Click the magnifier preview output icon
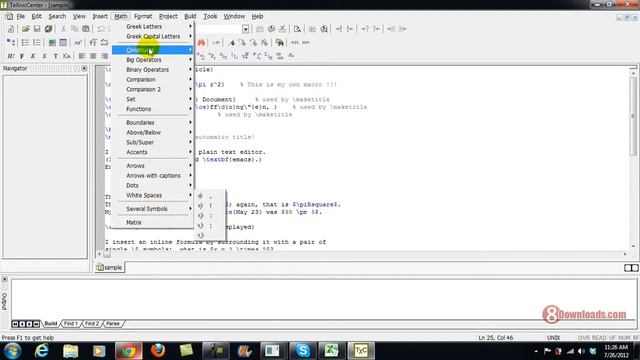Image resolution: width=640 pixels, height=360 pixels. click(297, 29)
